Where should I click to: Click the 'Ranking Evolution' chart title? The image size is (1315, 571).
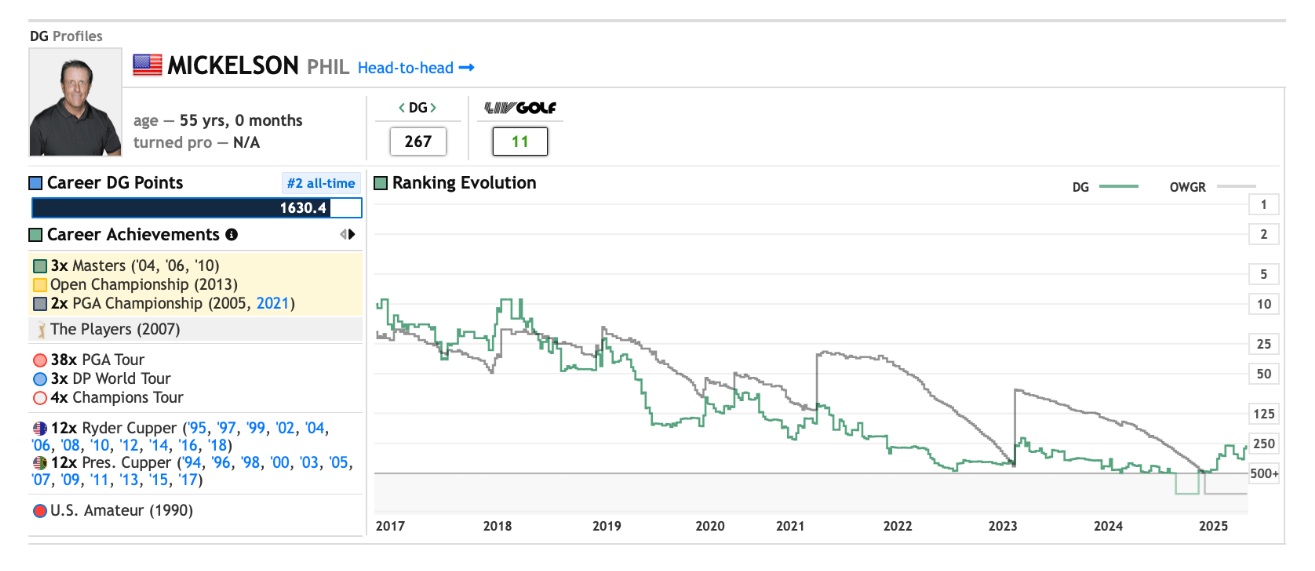(464, 183)
